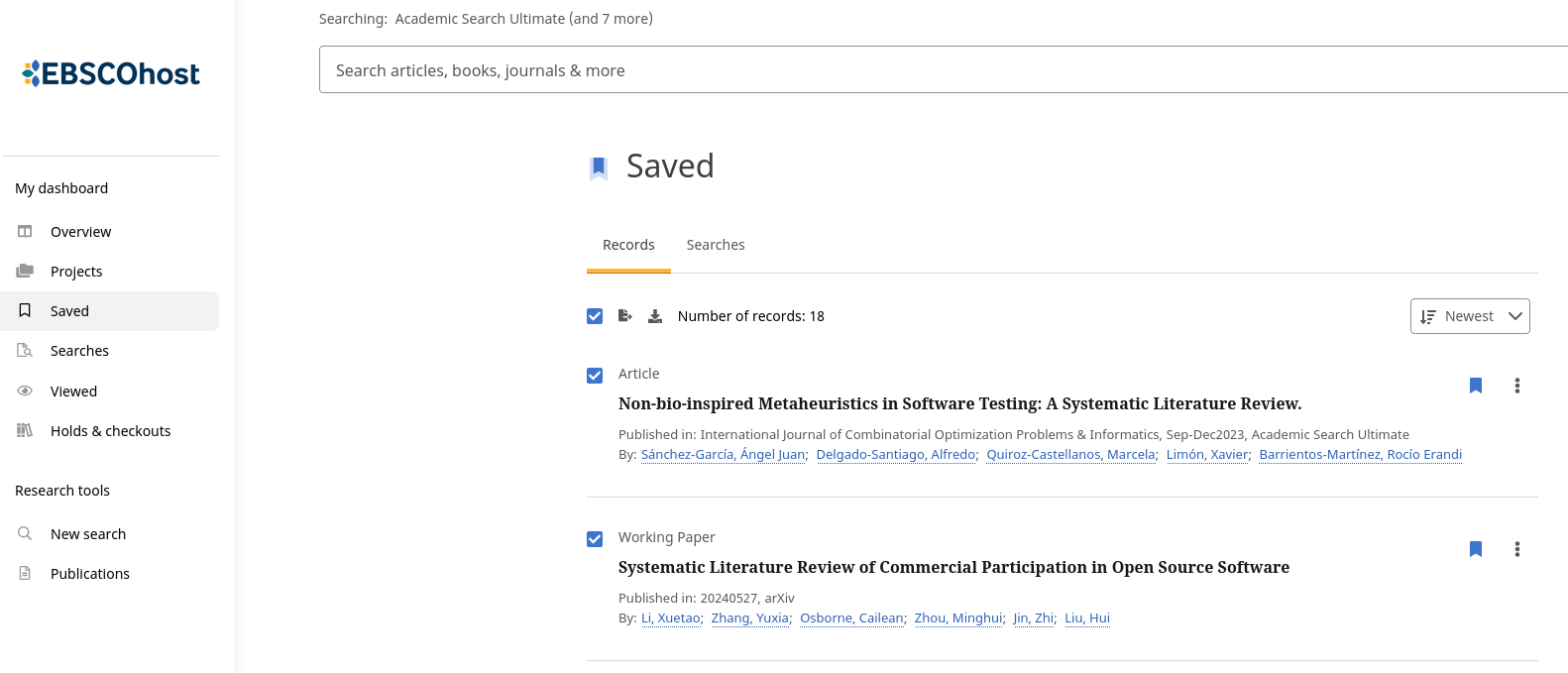
Task: Click the add-to-project icon beside download
Action: pyautogui.click(x=625, y=316)
